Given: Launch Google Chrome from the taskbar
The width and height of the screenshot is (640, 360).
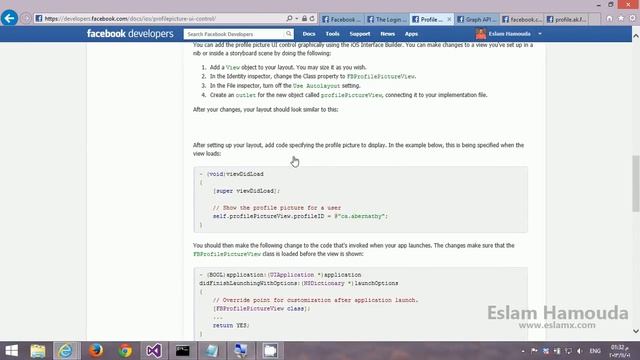Looking at the screenshot, I should [125, 351].
